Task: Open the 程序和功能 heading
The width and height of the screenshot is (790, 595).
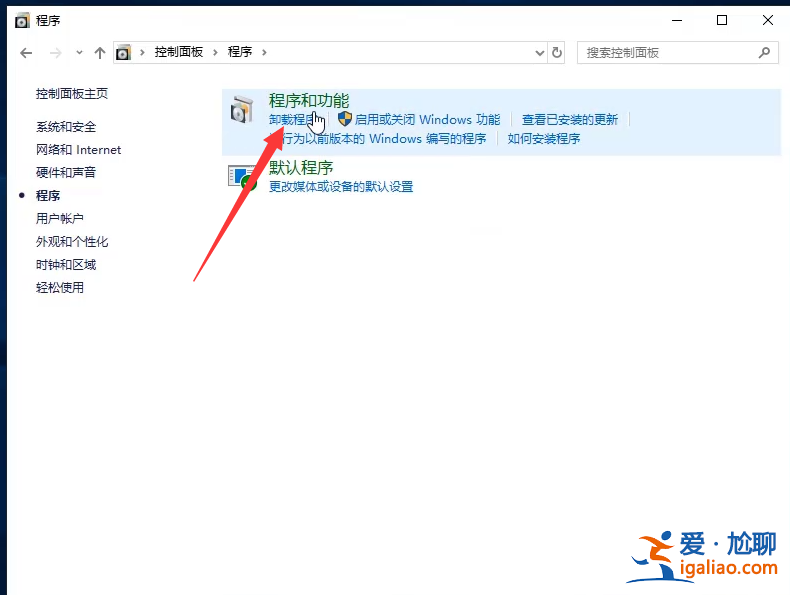Action: 309,101
